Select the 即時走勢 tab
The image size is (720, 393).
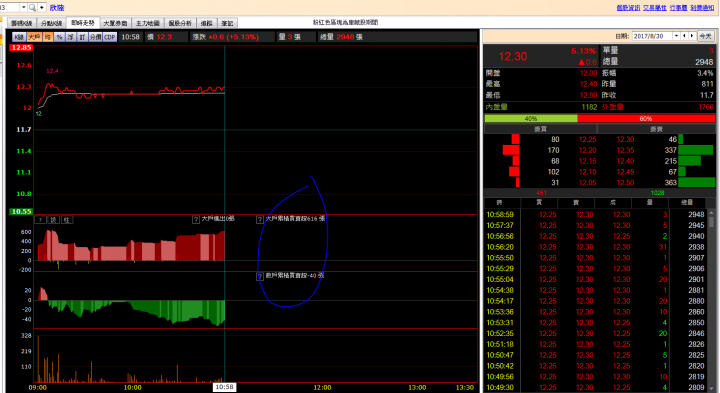point(83,22)
